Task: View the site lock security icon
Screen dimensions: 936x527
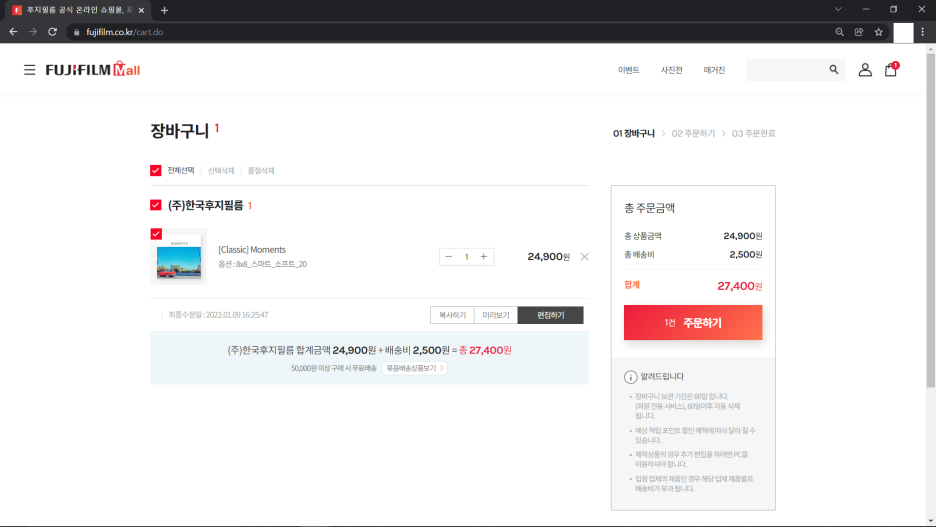Action: (76, 32)
